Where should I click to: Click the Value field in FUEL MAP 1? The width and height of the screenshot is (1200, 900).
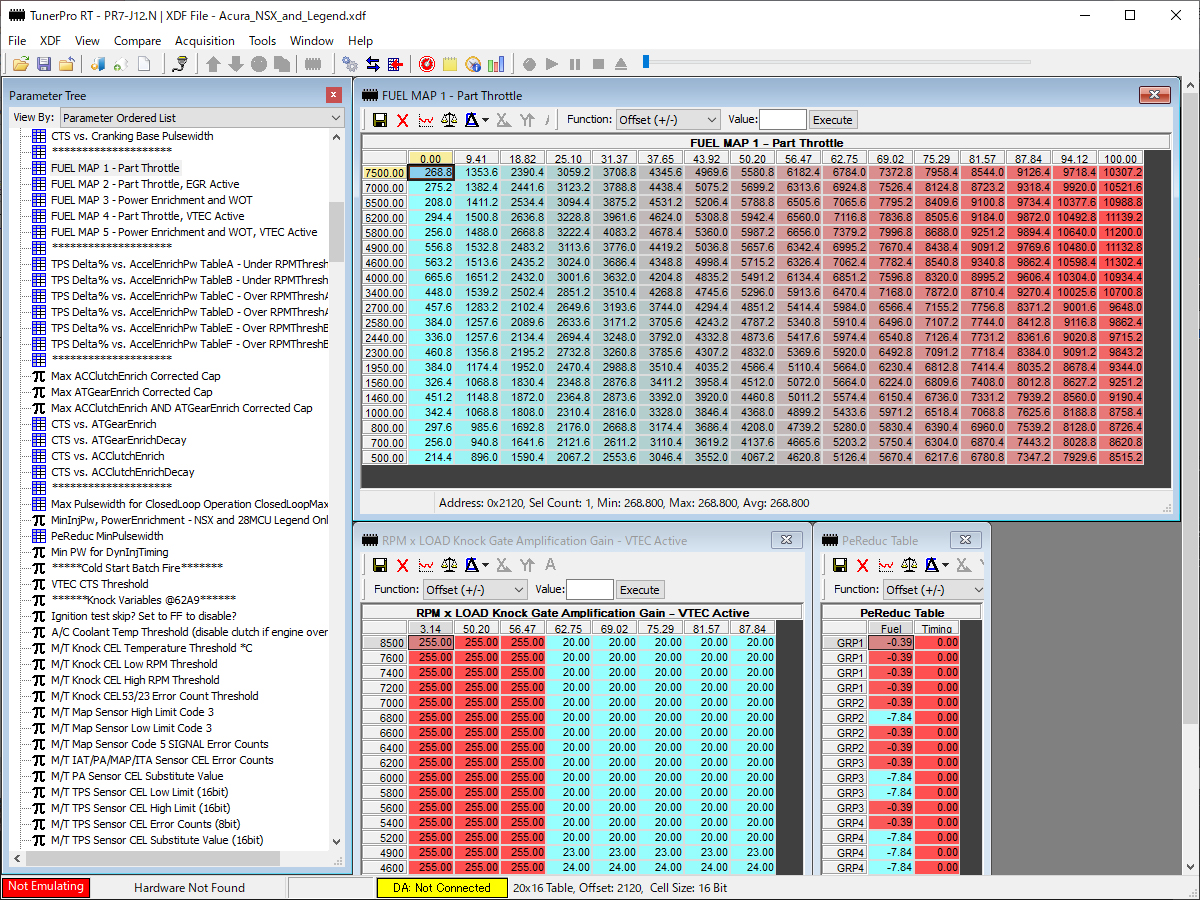[x=783, y=120]
